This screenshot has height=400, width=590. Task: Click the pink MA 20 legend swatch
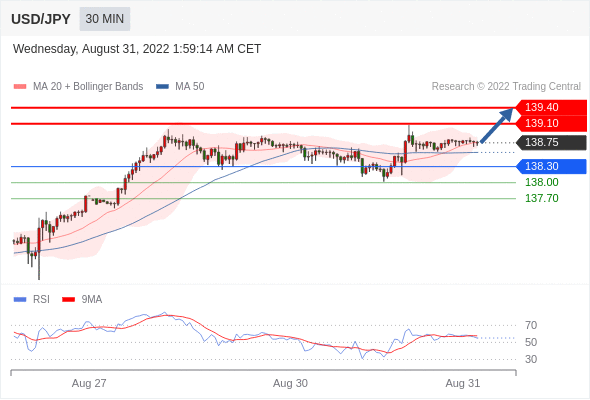click(20, 87)
